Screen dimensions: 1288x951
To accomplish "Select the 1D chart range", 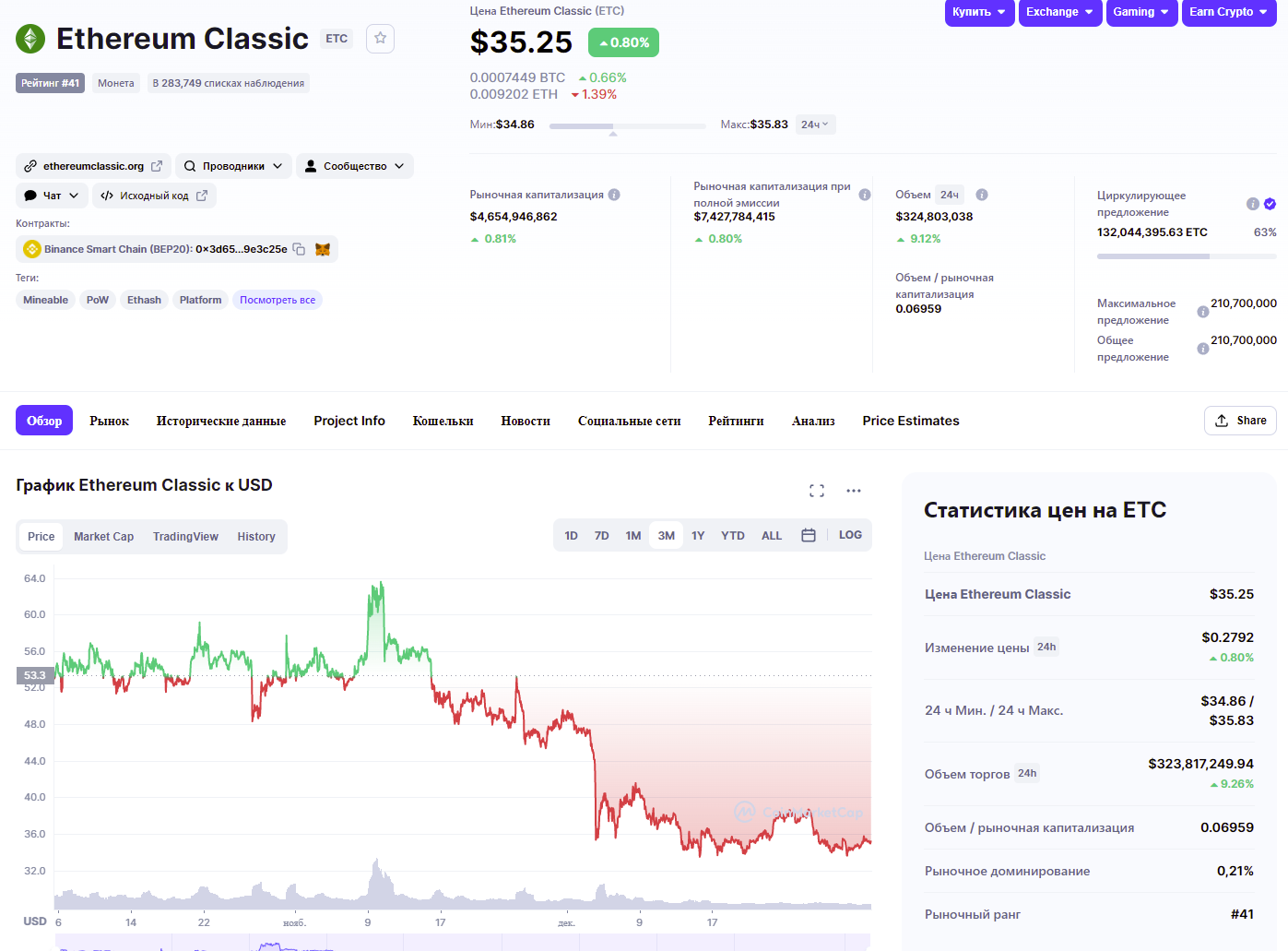I will (571, 536).
